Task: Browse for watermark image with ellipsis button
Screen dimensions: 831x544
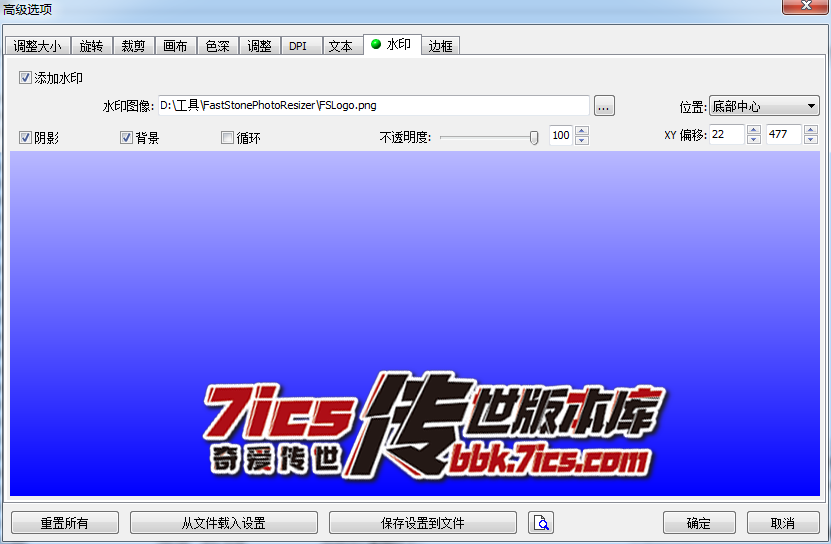Action: click(604, 106)
